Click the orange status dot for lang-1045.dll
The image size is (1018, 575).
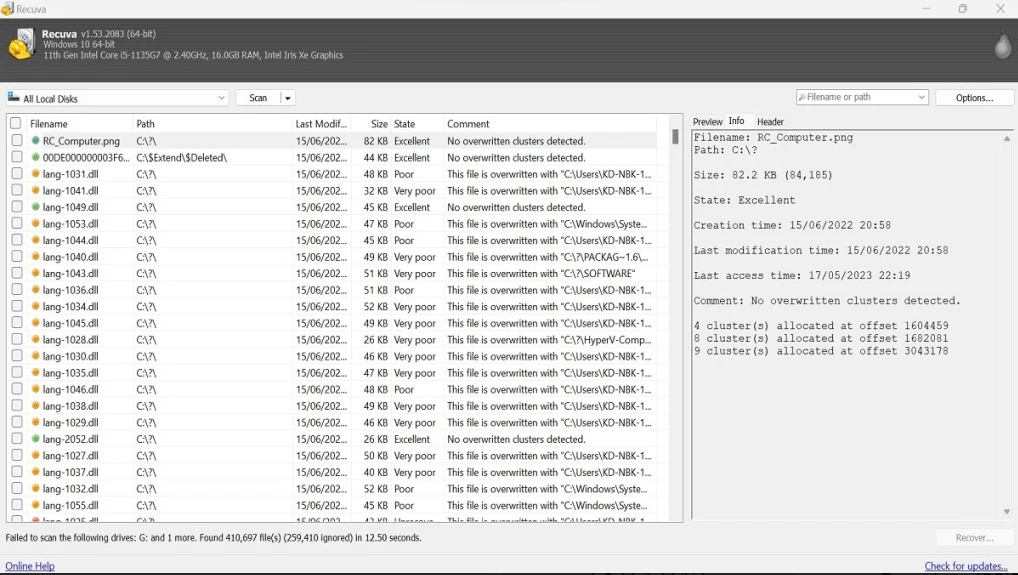click(x=36, y=323)
